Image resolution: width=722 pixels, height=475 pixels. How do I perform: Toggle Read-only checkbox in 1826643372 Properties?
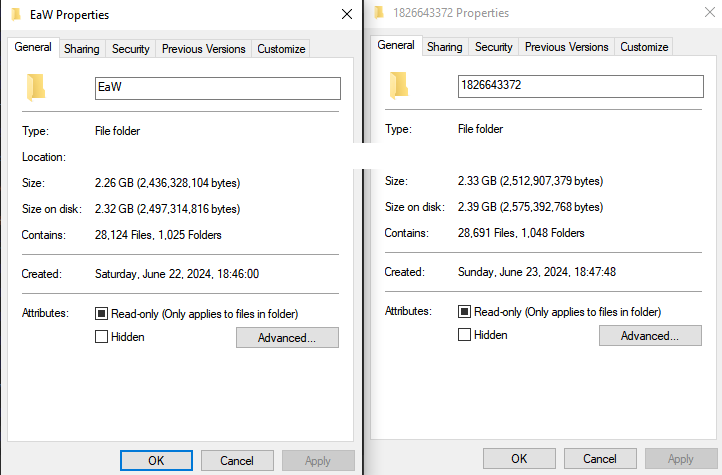(x=464, y=312)
